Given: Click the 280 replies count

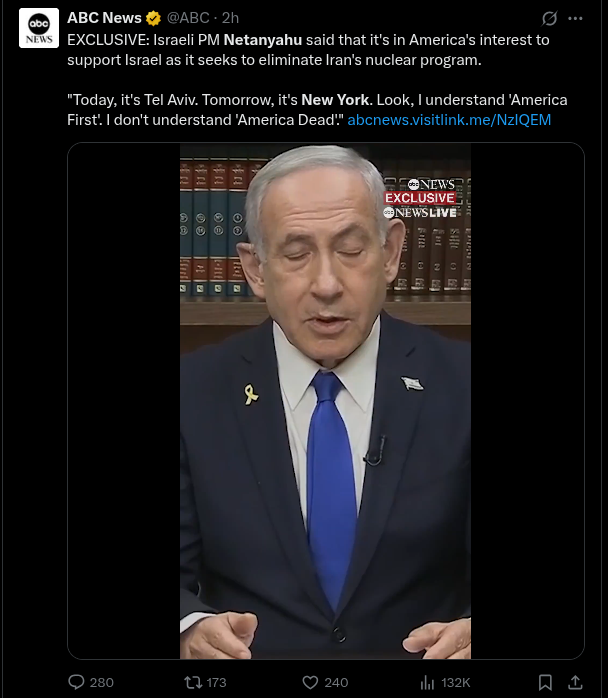Looking at the screenshot, I should (x=101, y=682).
